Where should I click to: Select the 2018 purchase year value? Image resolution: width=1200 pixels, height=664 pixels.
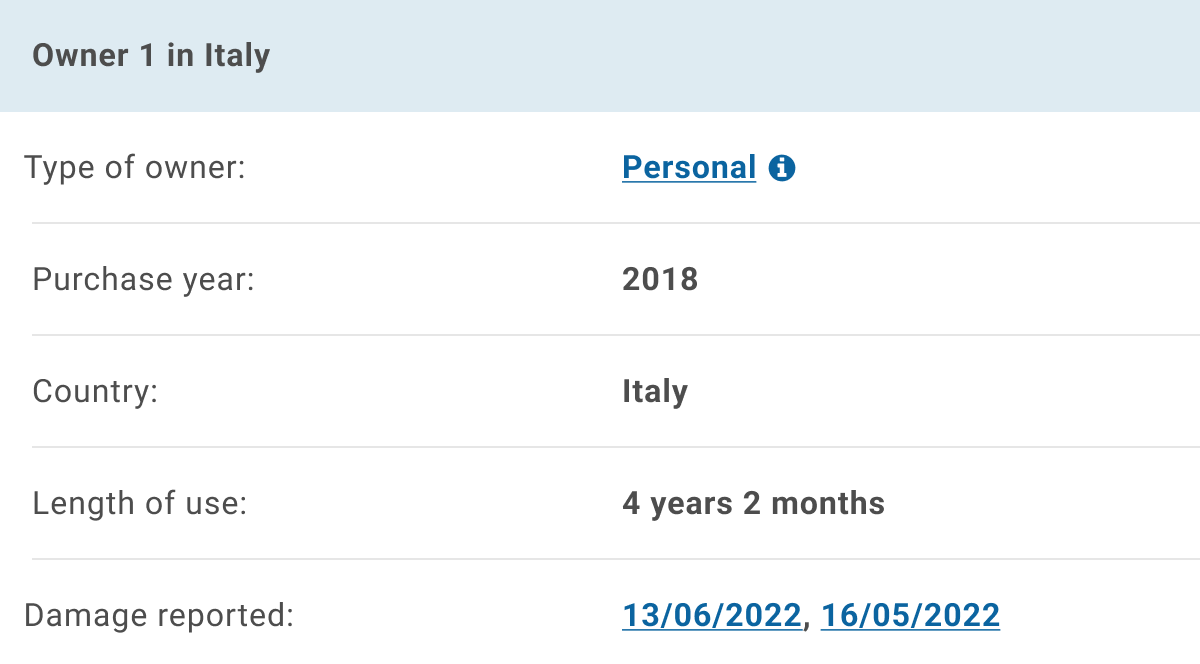click(660, 279)
